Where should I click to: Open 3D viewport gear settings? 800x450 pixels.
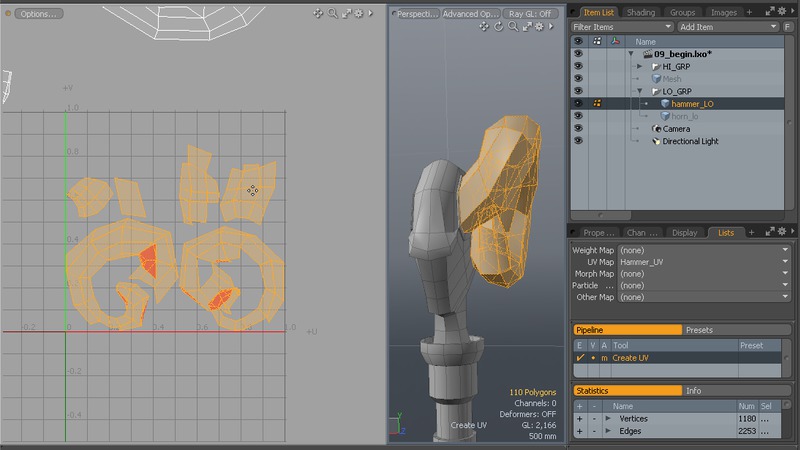click(537, 28)
